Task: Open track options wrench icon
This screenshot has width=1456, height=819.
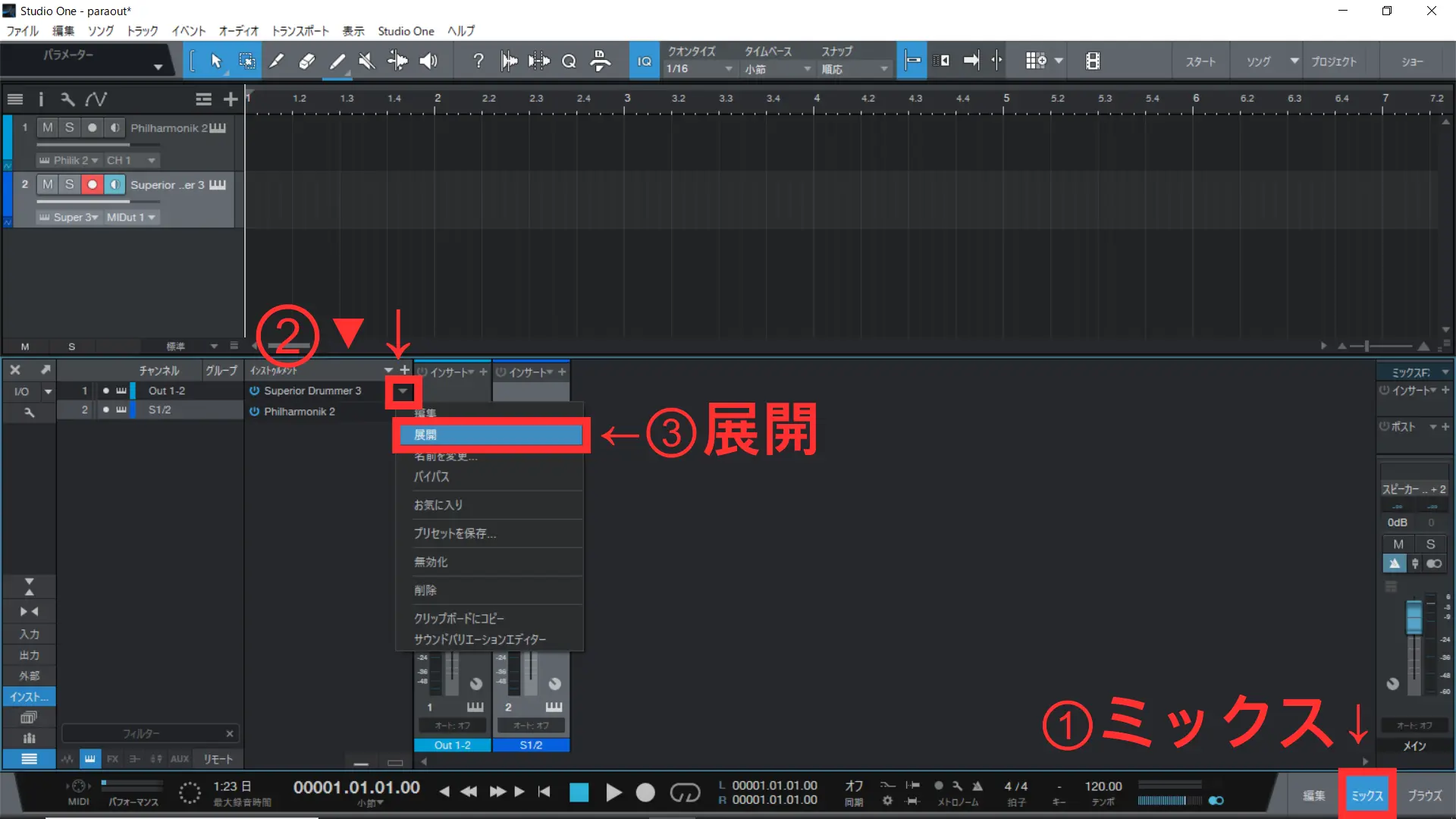Action: pos(67,99)
